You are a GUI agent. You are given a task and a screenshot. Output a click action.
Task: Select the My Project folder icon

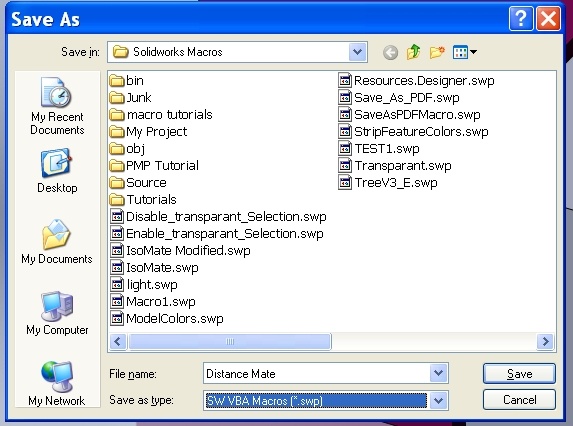[x=117, y=132]
